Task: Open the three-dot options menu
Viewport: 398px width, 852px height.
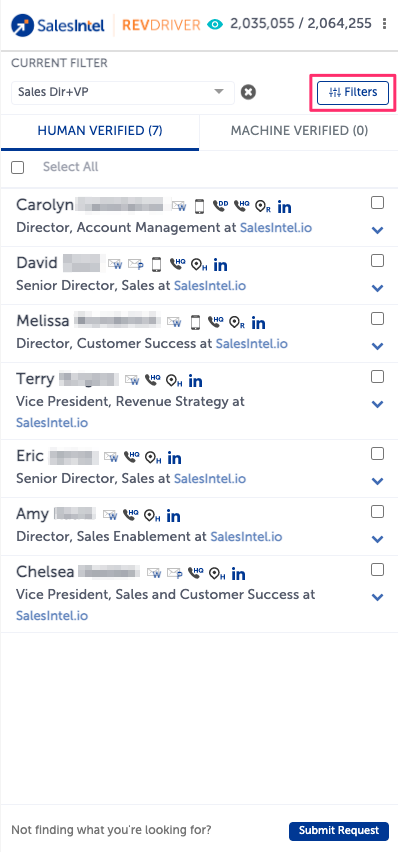Action: coord(385,24)
